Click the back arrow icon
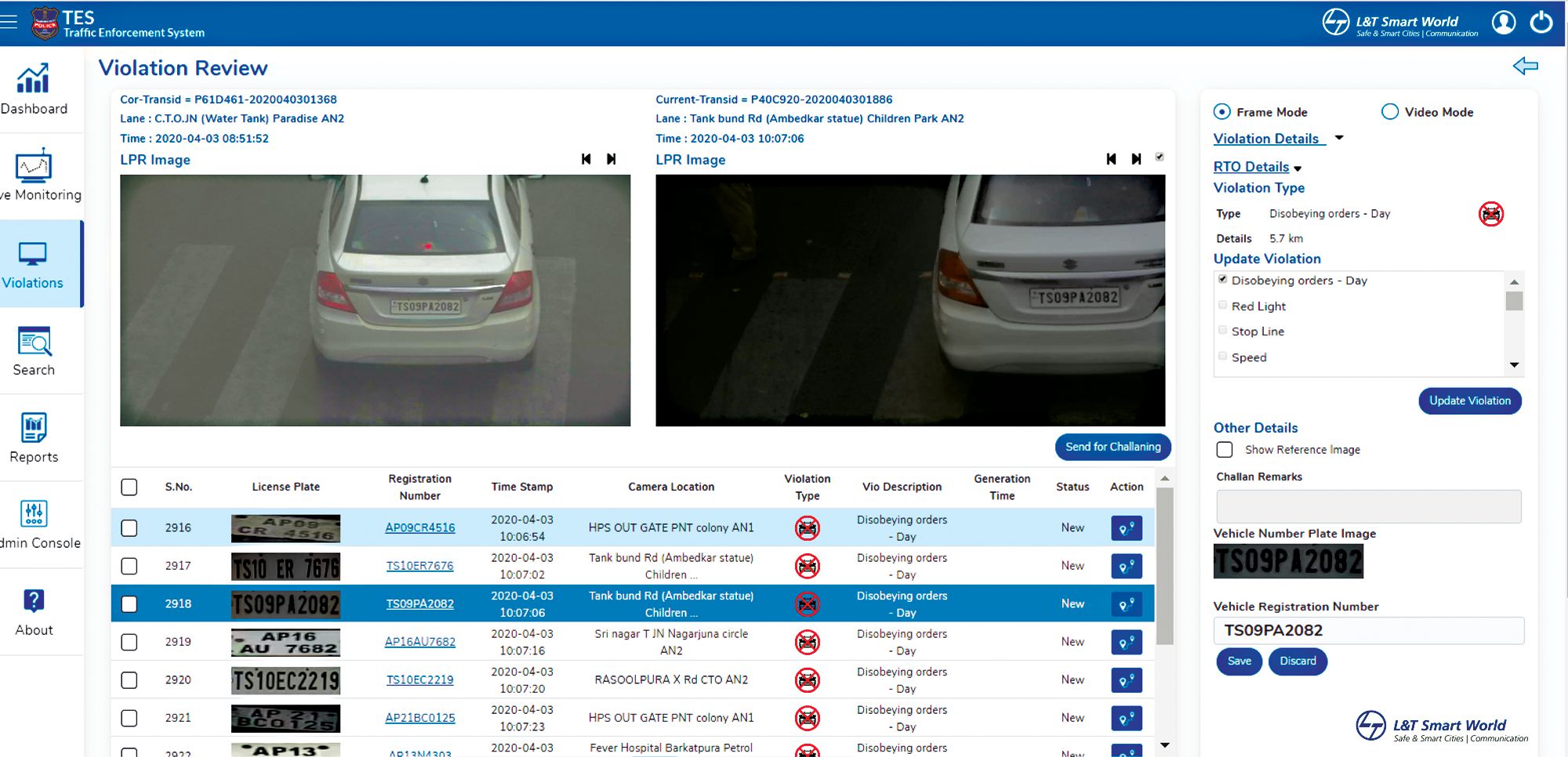The image size is (1568, 757). [x=1525, y=66]
